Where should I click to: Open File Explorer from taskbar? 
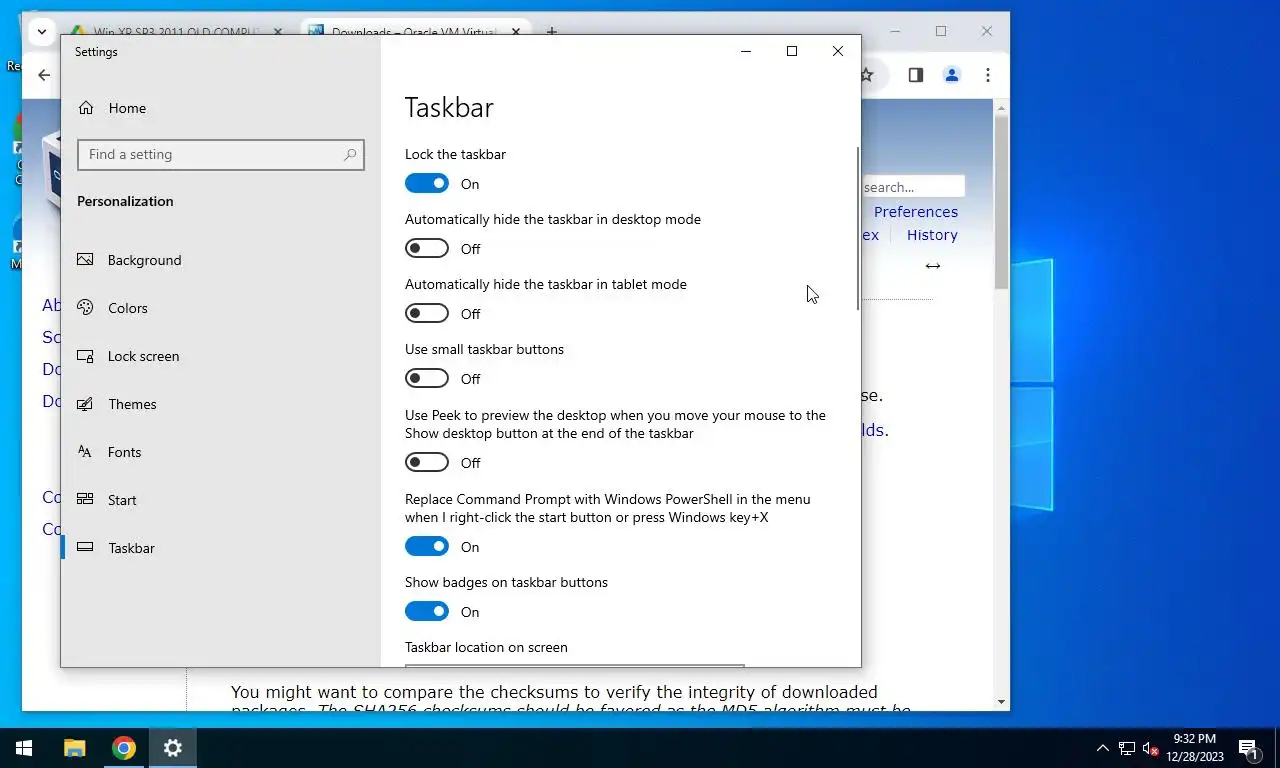tap(75, 748)
